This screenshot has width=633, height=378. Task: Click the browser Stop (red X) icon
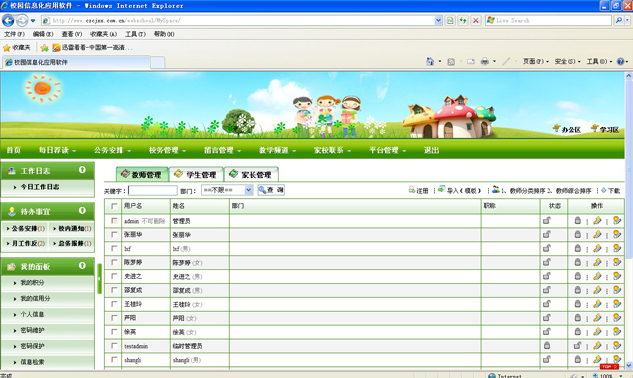pyautogui.click(x=476, y=20)
